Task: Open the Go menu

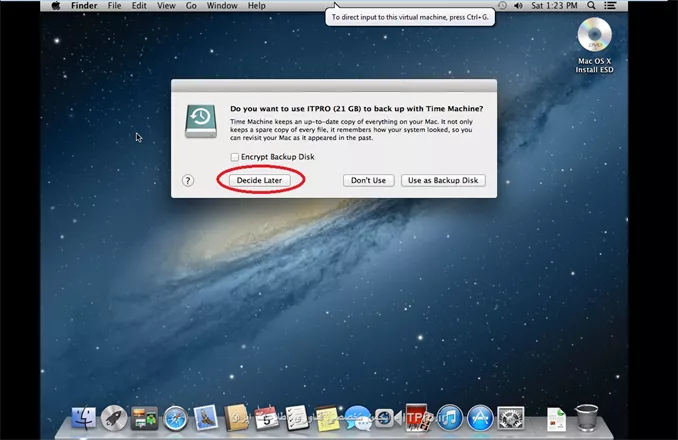Action: (191, 6)
